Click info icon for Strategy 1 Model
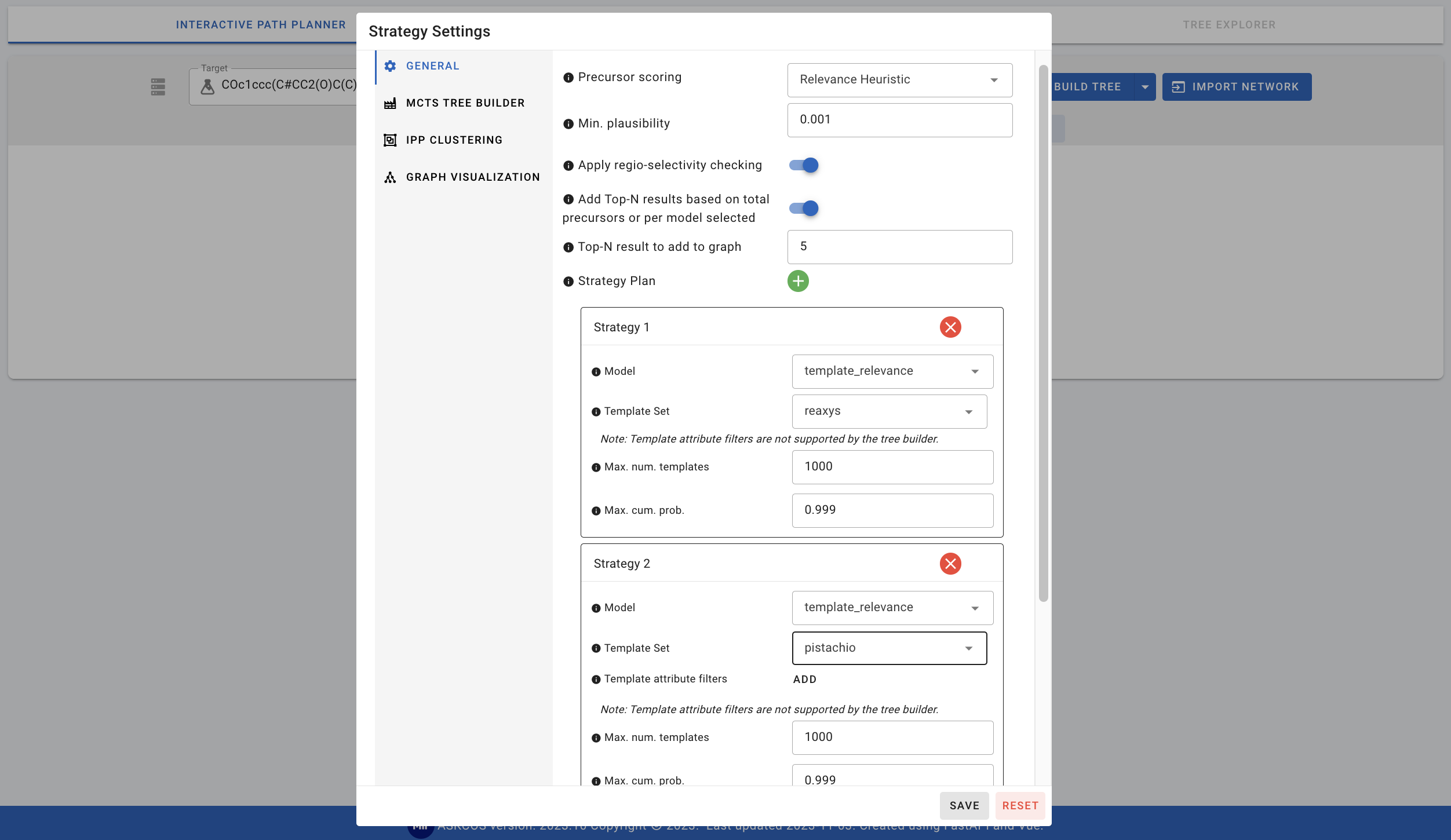The width and height of the screenshot is (1451, 840). (596, 372)
